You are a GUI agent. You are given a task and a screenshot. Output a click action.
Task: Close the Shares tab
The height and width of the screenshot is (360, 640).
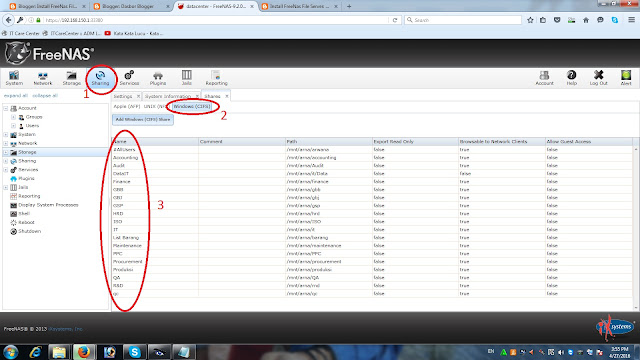pos(227,96)
